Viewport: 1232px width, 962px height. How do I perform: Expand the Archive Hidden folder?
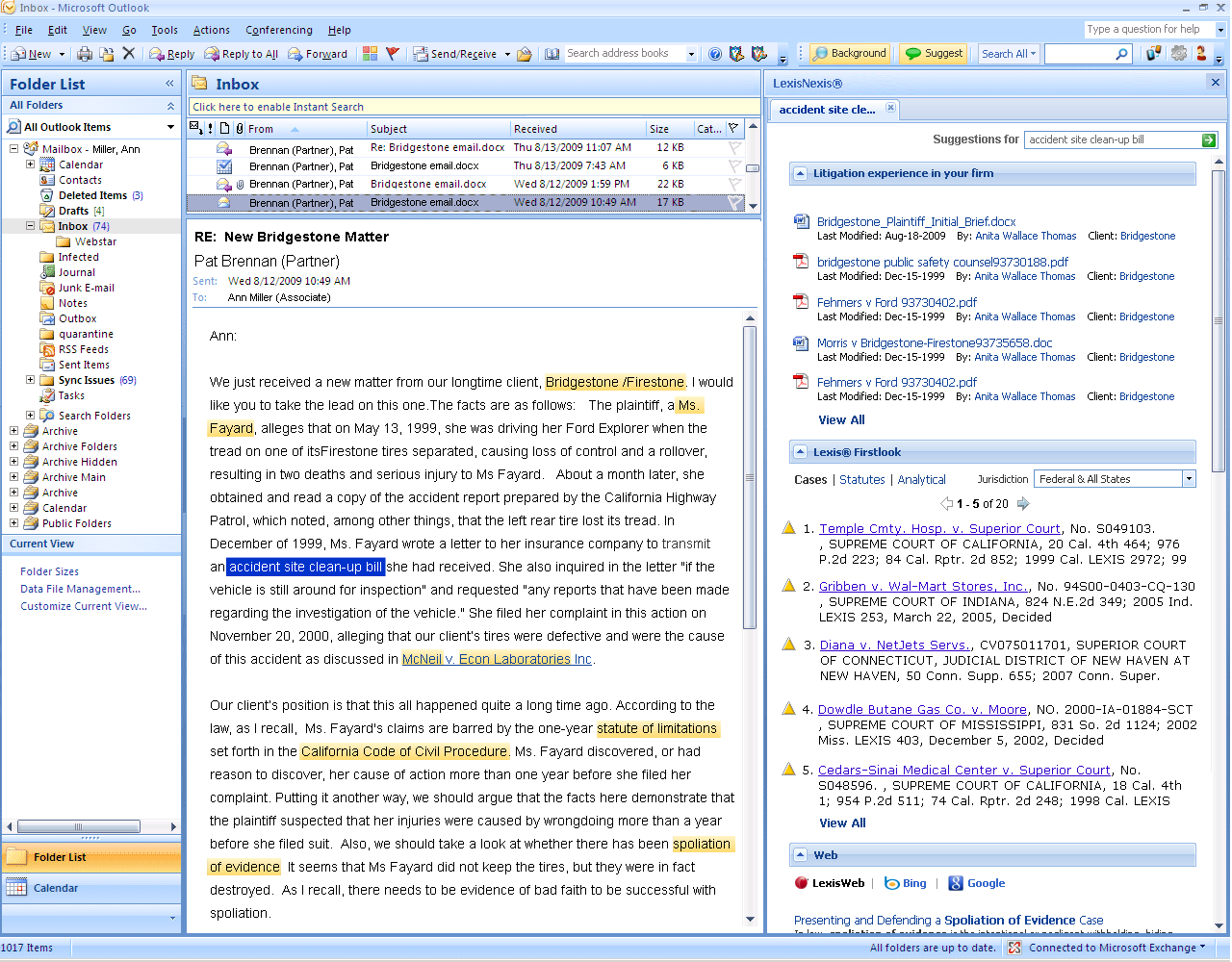click(14, 462)
